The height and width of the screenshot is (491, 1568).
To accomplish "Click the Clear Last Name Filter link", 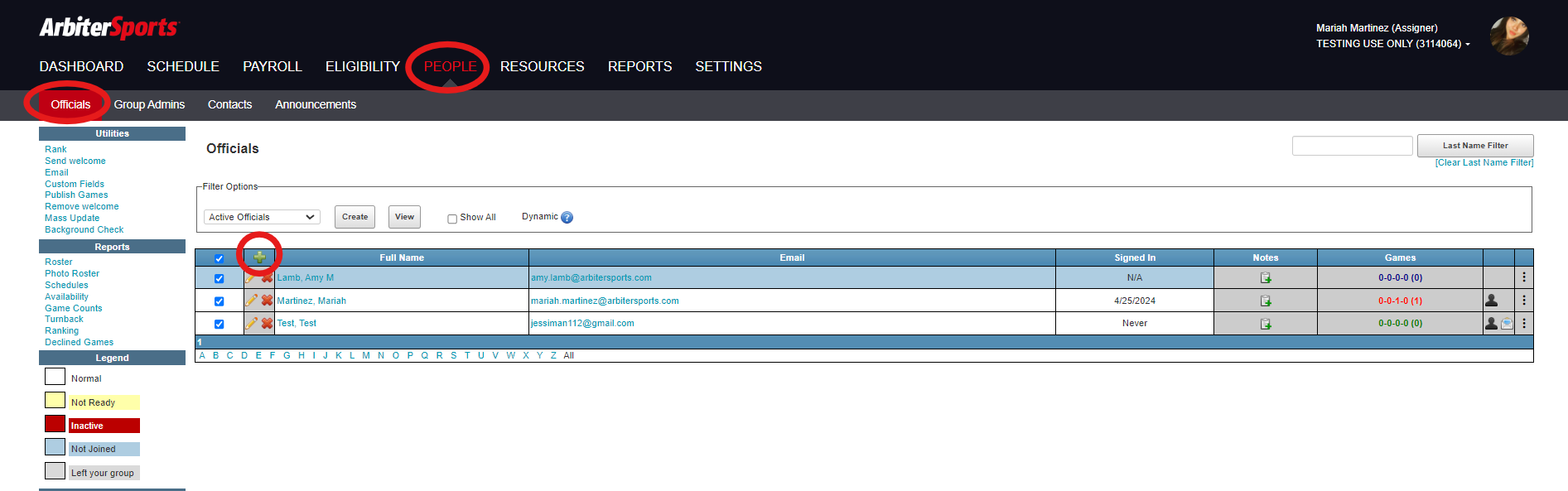I will [1484, 163].
